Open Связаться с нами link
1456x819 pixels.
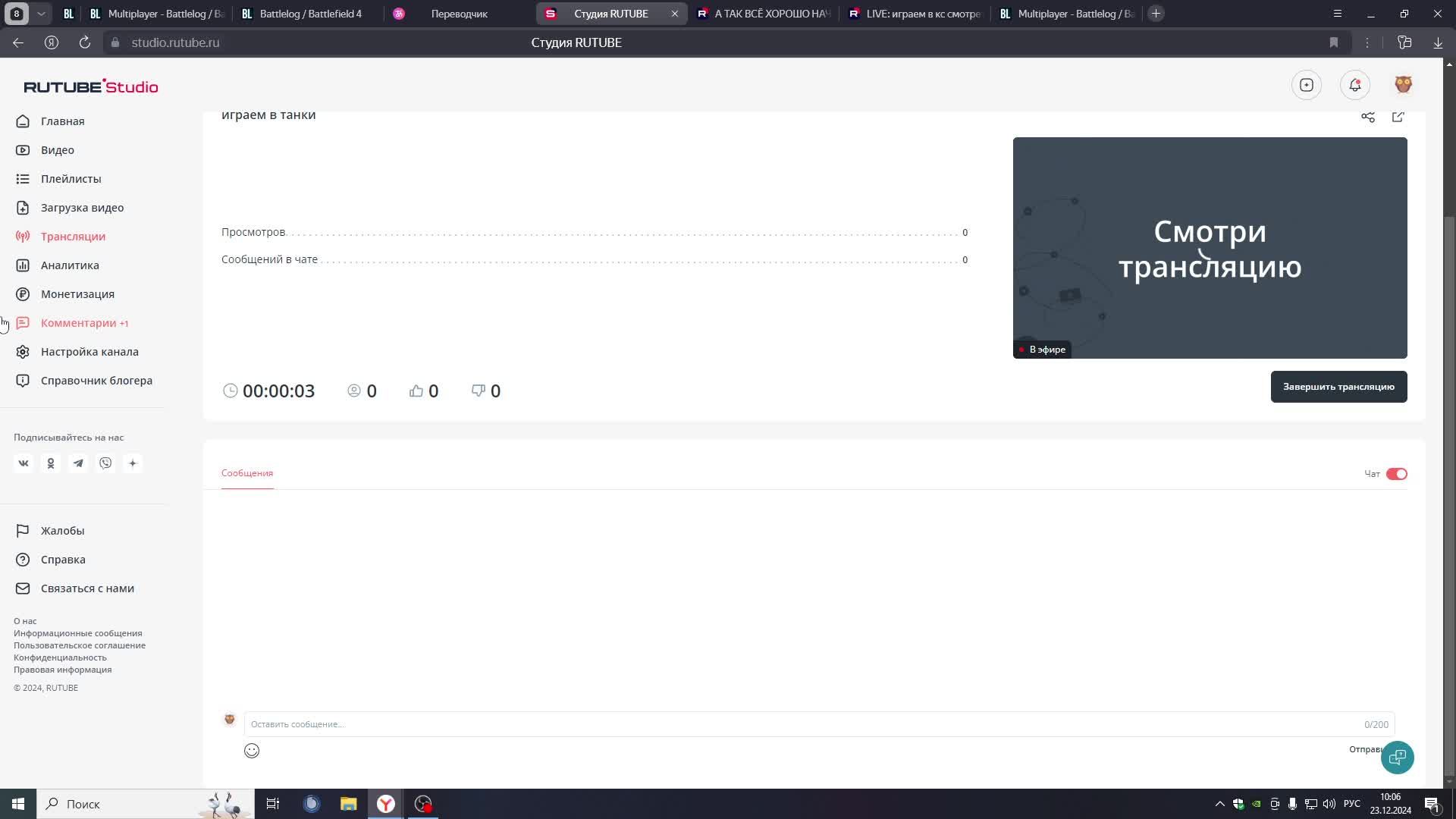87,588
